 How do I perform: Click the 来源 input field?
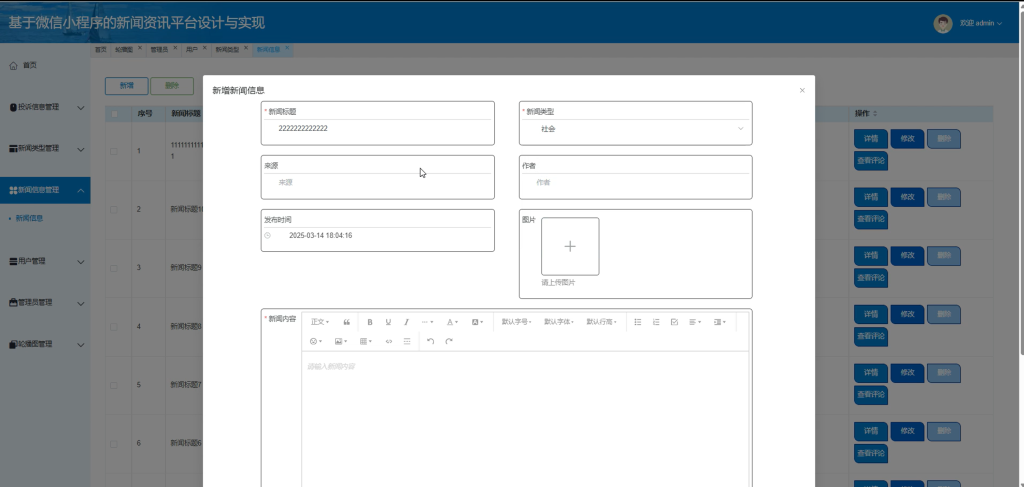click(377, 183)
